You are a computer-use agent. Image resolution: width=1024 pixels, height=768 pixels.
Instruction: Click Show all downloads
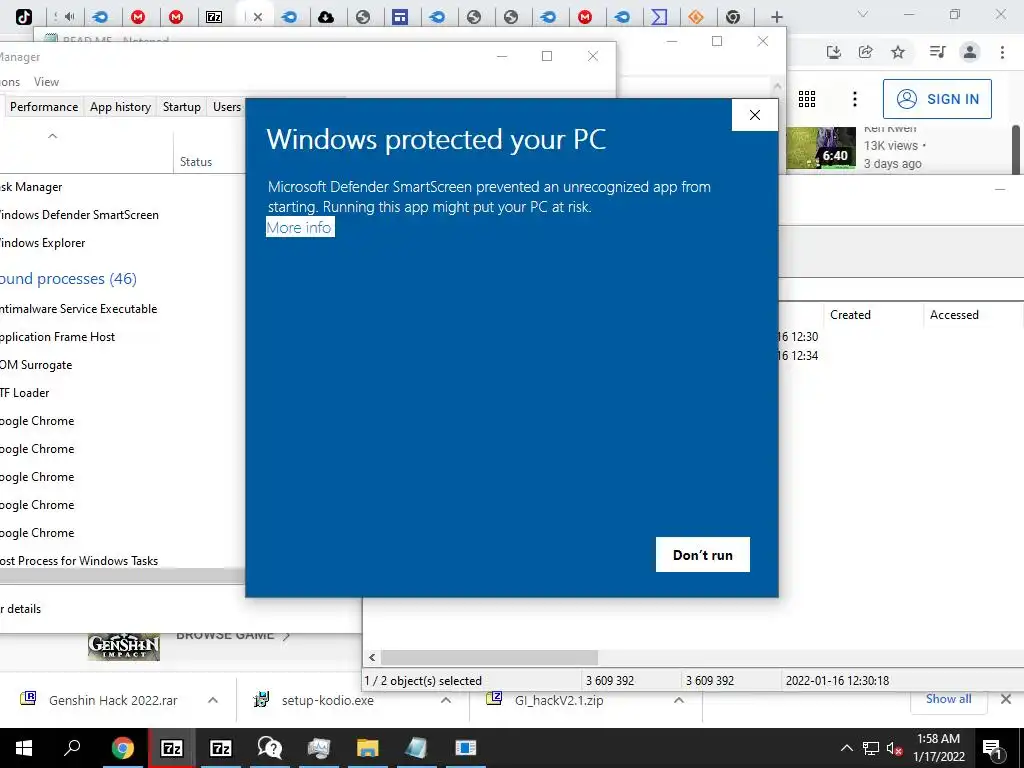pos(948,699)
